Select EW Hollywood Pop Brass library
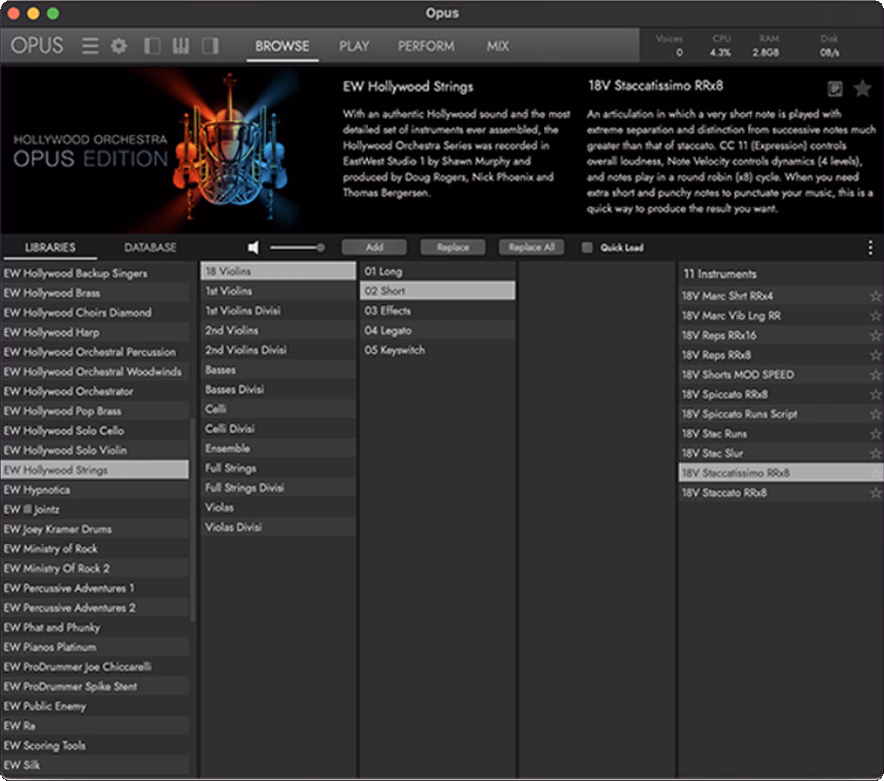Image resolution: width=884 pixels, height=781 pixels. (x=95, y=411)
